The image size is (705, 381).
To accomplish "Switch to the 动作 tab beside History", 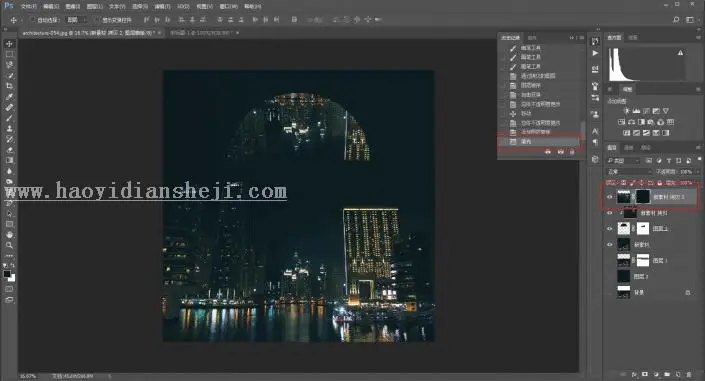I will 532,38.
